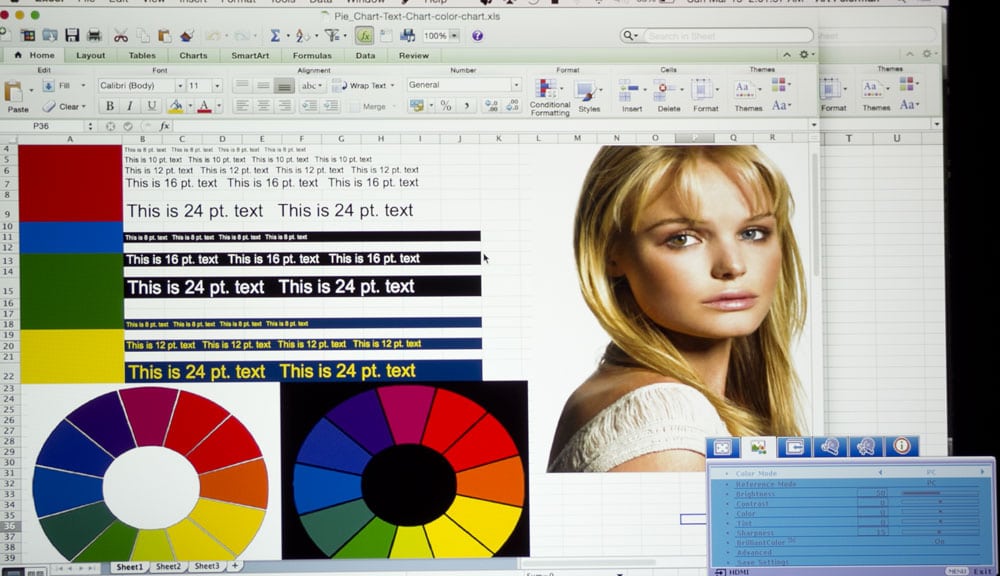Viewport: 1000px width, 576px height.
Task: Select the Sheet2 worksheet tab
Action: click(168, 566)
